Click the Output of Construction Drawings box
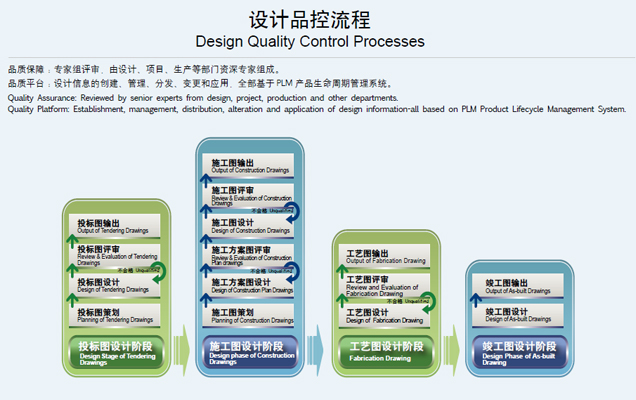 (253, 166)
